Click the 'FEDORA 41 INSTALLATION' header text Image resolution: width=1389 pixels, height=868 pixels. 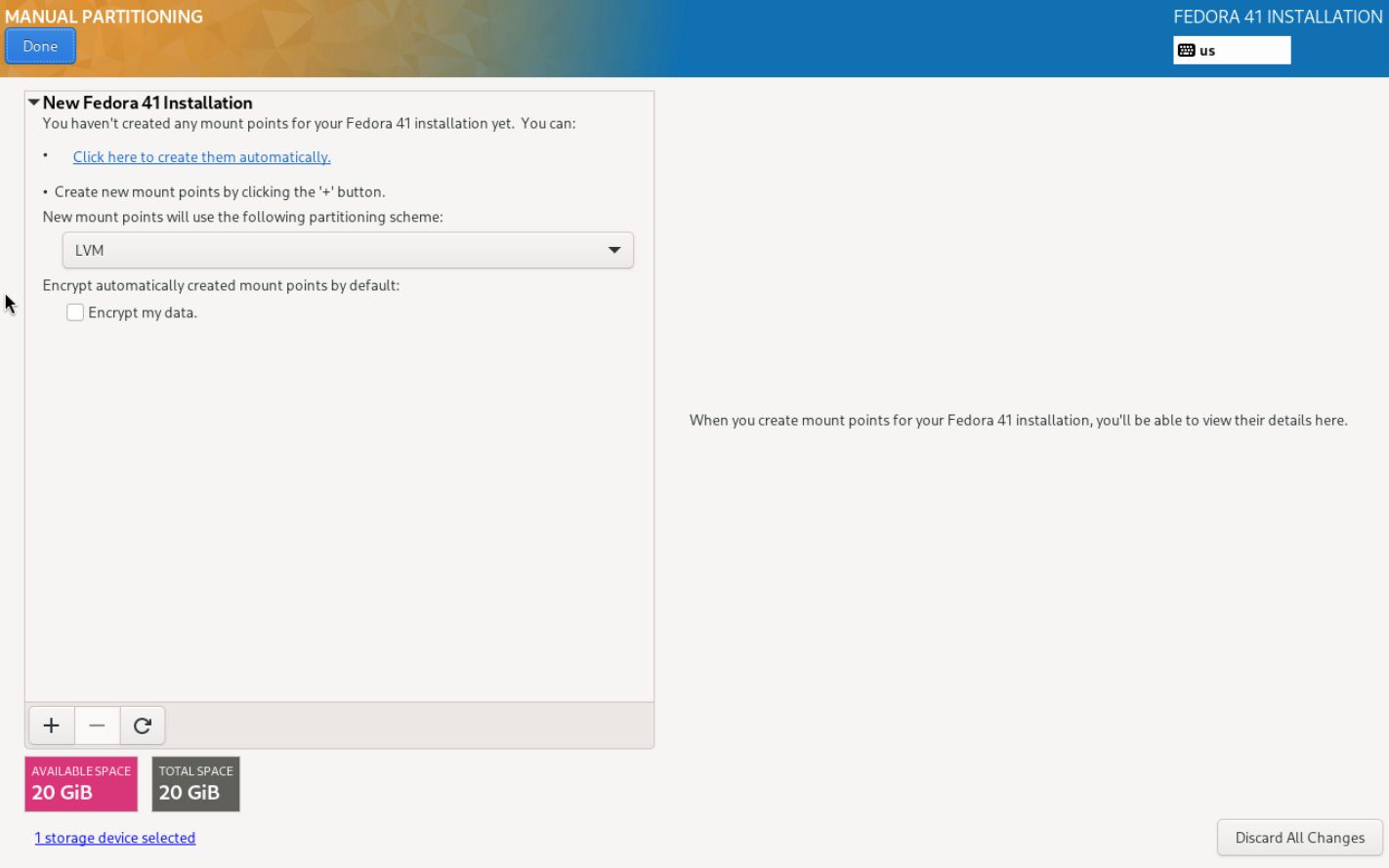click(1278, 17)
